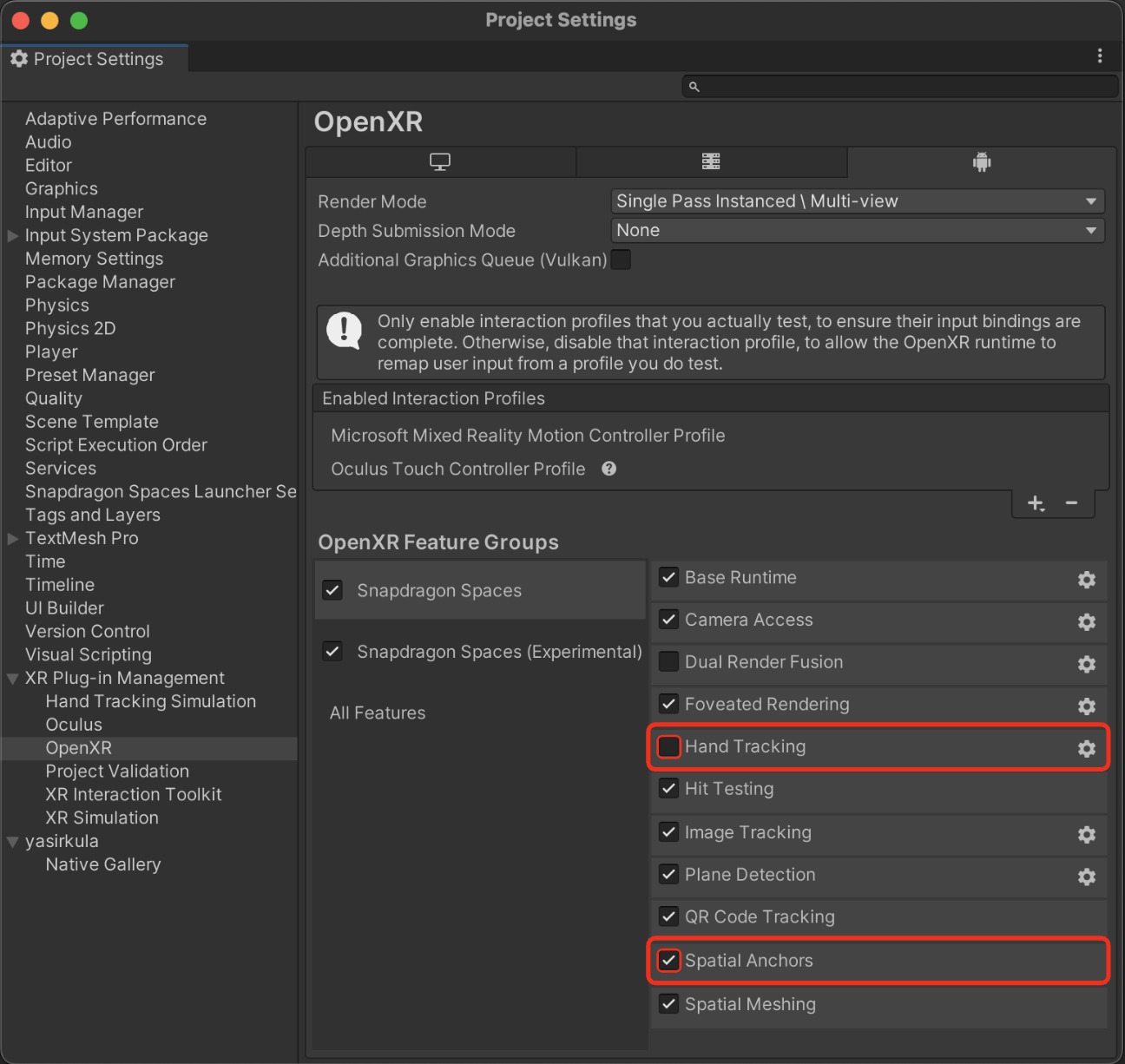Open Quality settings
This screenshot has height=1064, width=1125.
[54, 398]
